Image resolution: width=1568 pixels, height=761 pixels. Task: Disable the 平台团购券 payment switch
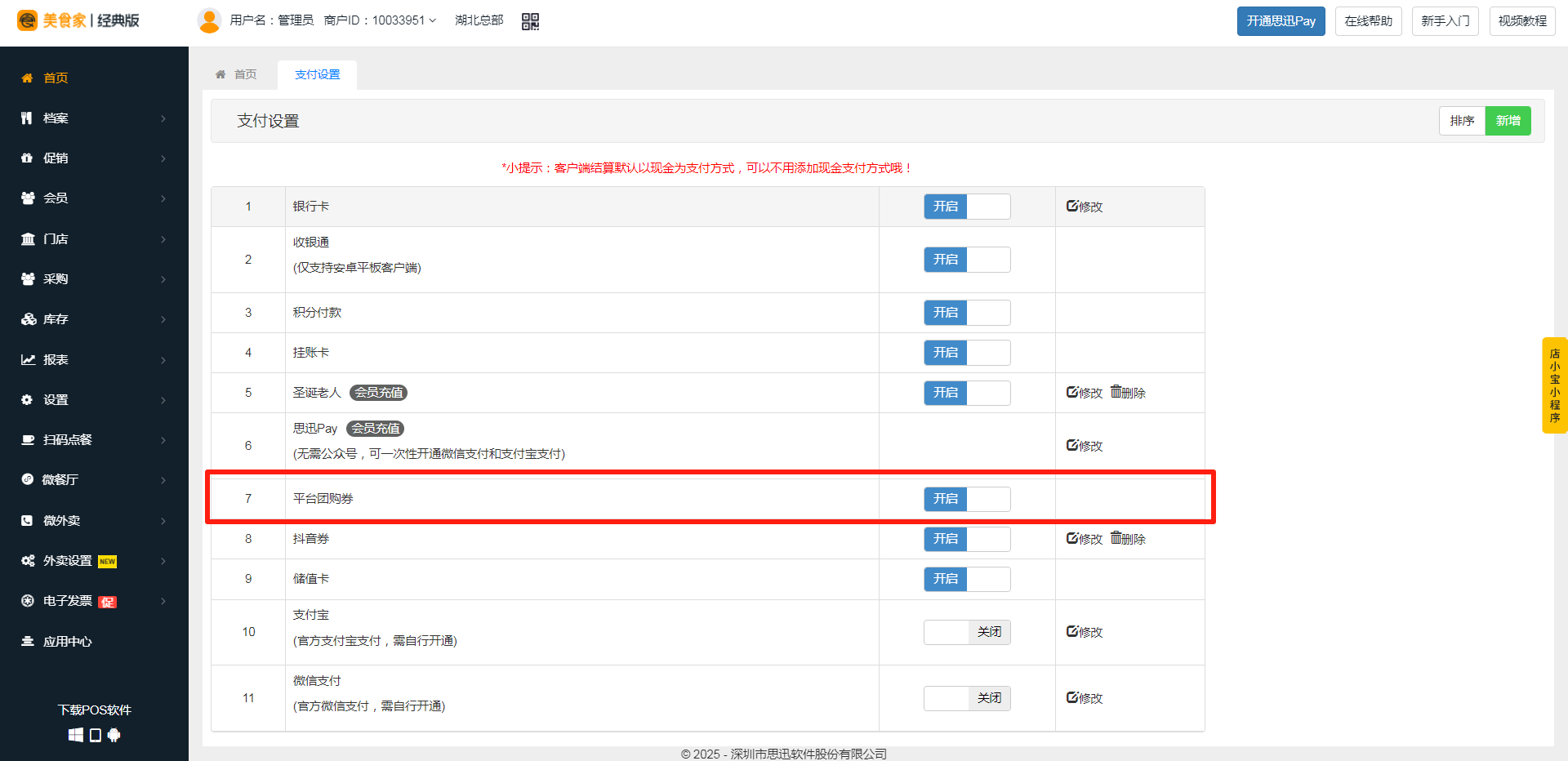[x=967, y=499]
